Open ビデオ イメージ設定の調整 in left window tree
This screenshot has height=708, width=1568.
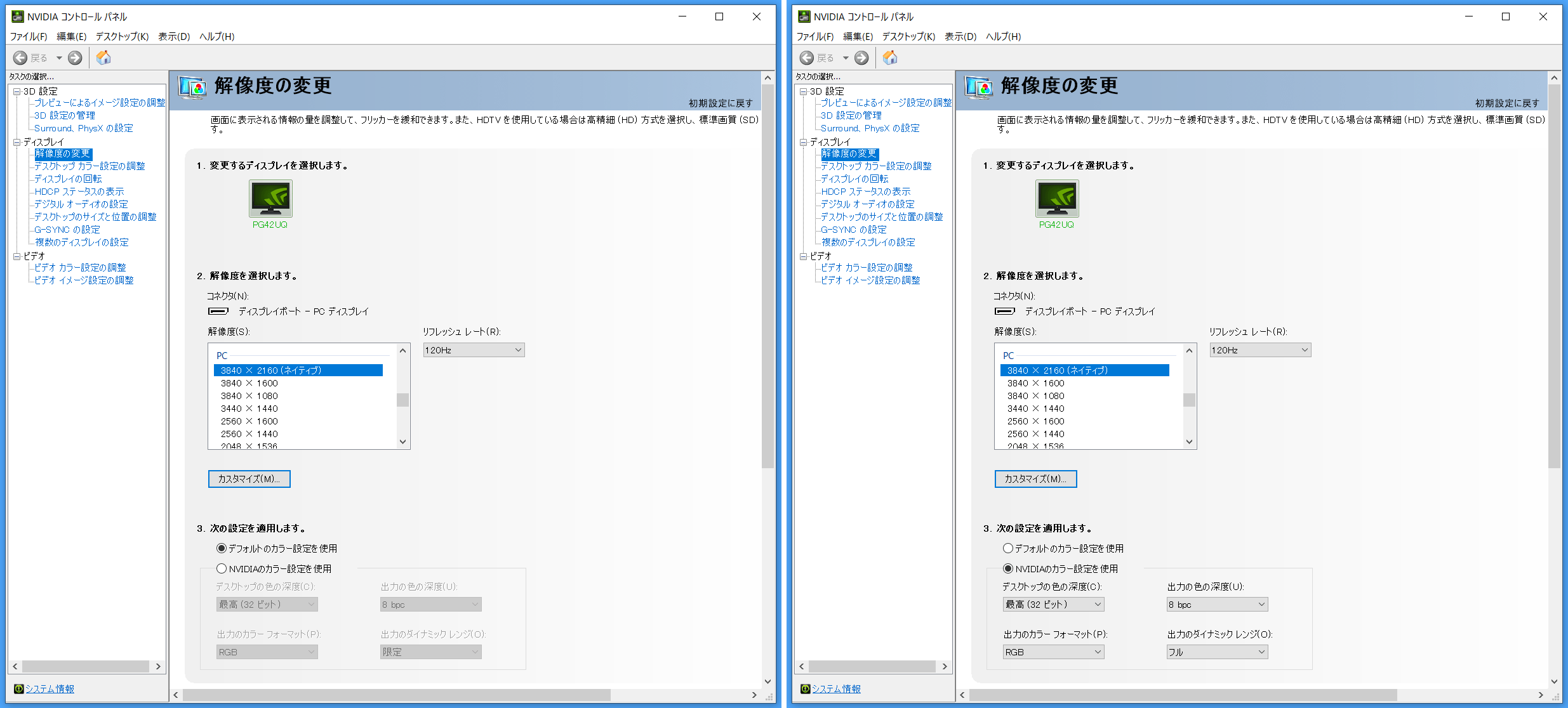pyautogui.click(x=84, y=280)
